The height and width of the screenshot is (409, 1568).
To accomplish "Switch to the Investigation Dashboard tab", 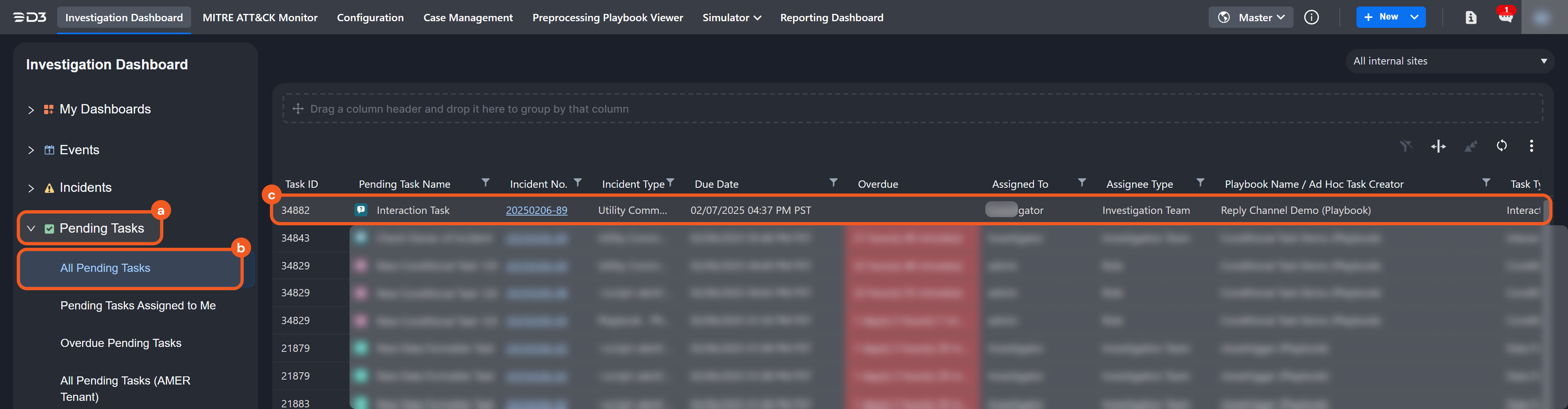I will 124,18.
